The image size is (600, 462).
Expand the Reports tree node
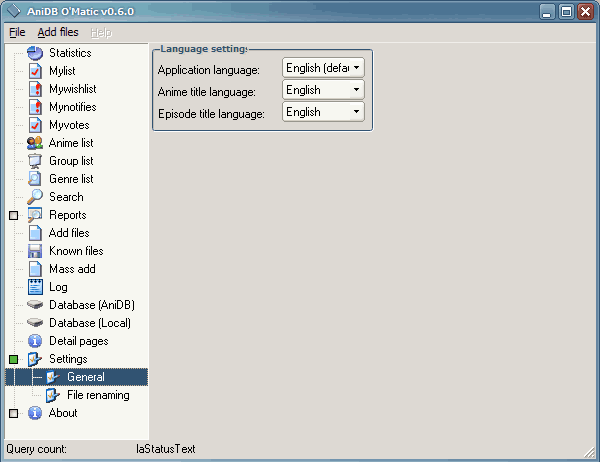(13, 215)
